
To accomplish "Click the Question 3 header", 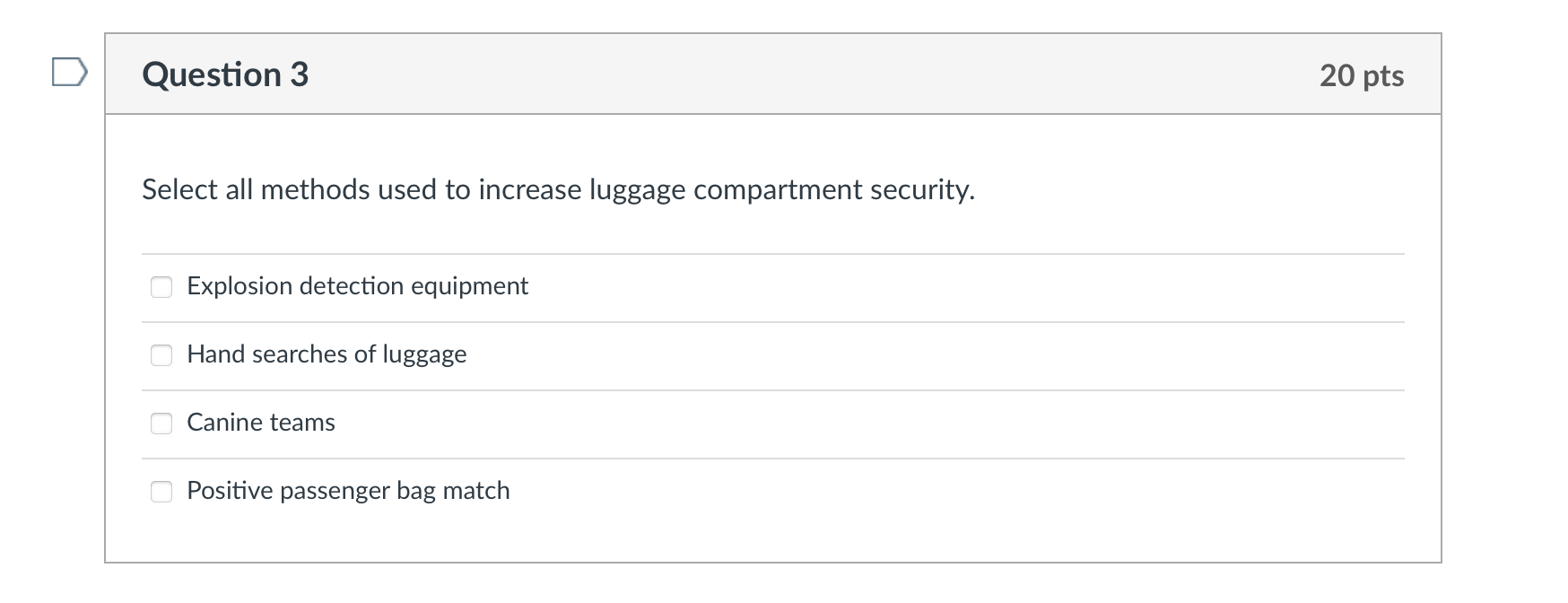I will 224,74.
